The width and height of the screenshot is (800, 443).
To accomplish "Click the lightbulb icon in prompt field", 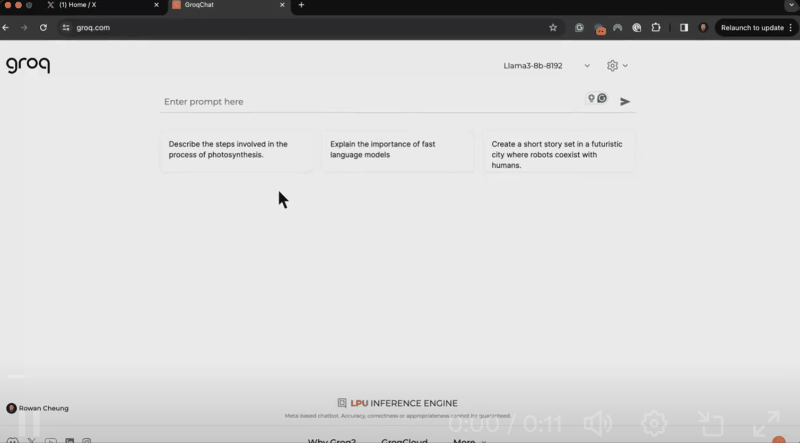I will pos(591,98).
